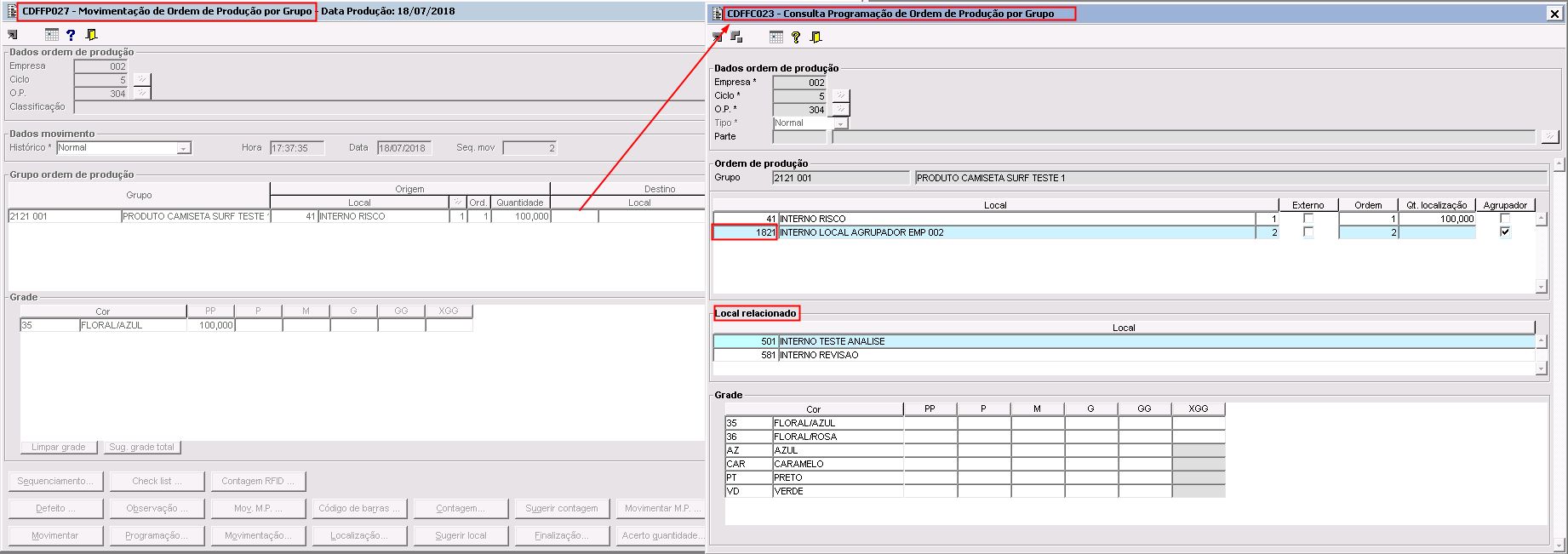Toggle Externo checkbox for INTERNO RISCO row
This screenshot has height=554, width=1568.
click(1308, 219)
